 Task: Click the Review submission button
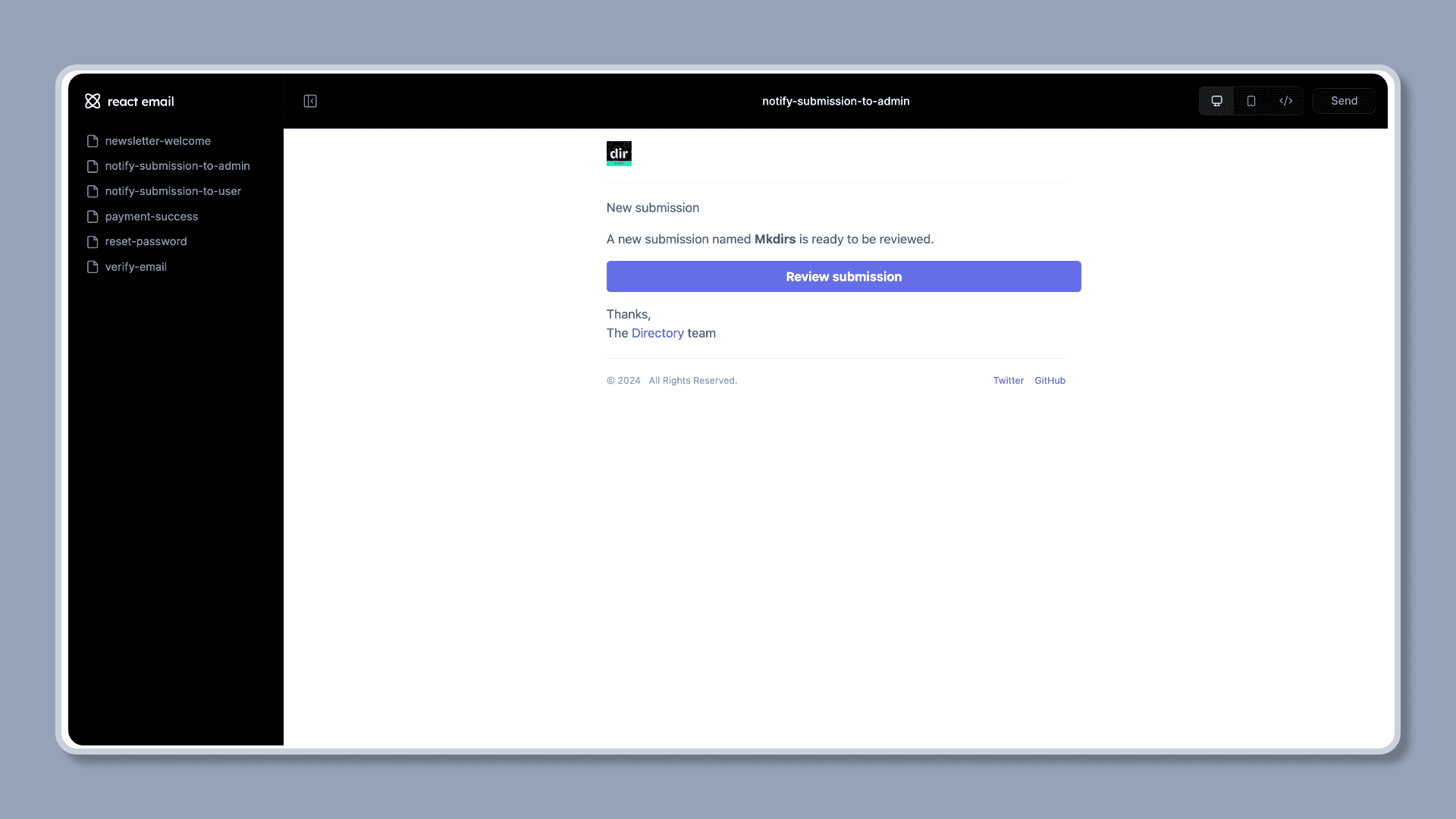tap(843, 276)
